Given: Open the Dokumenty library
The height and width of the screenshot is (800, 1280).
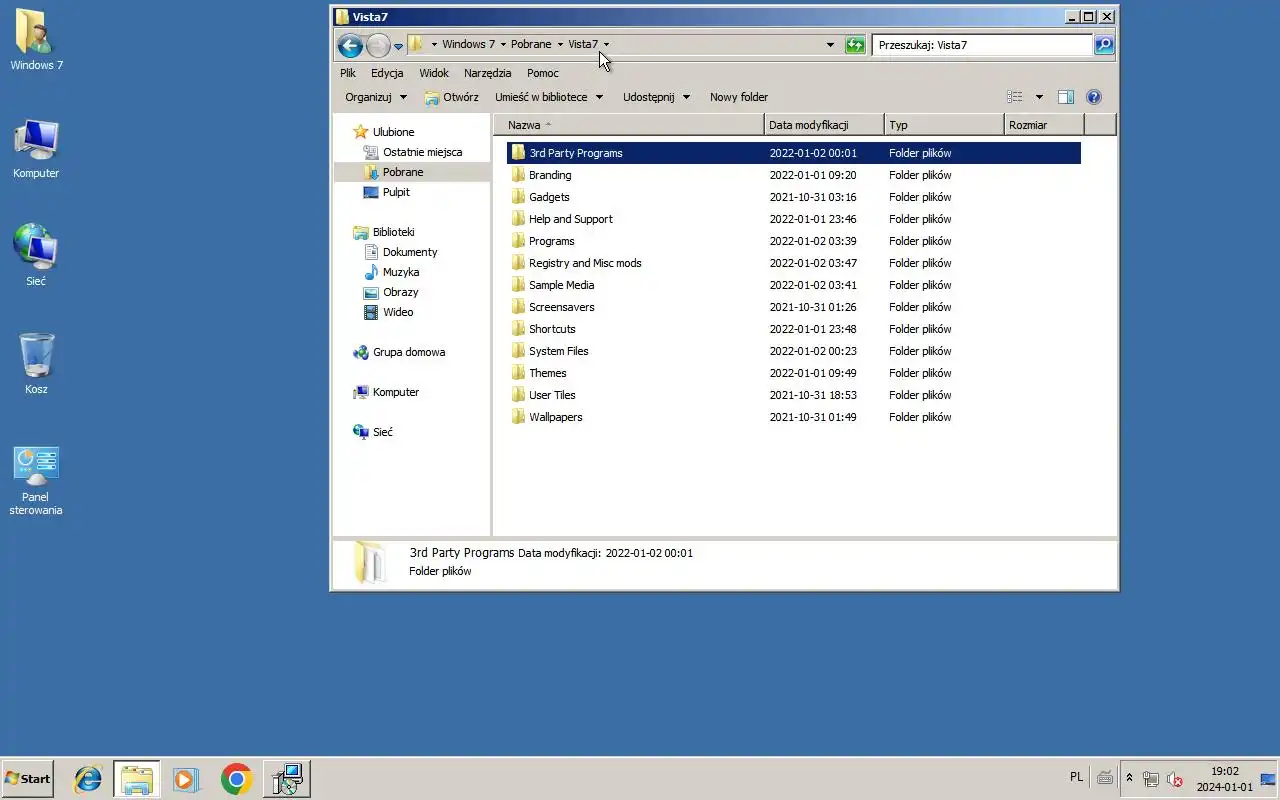Looking at the screenshot, I should coord(400,252).
